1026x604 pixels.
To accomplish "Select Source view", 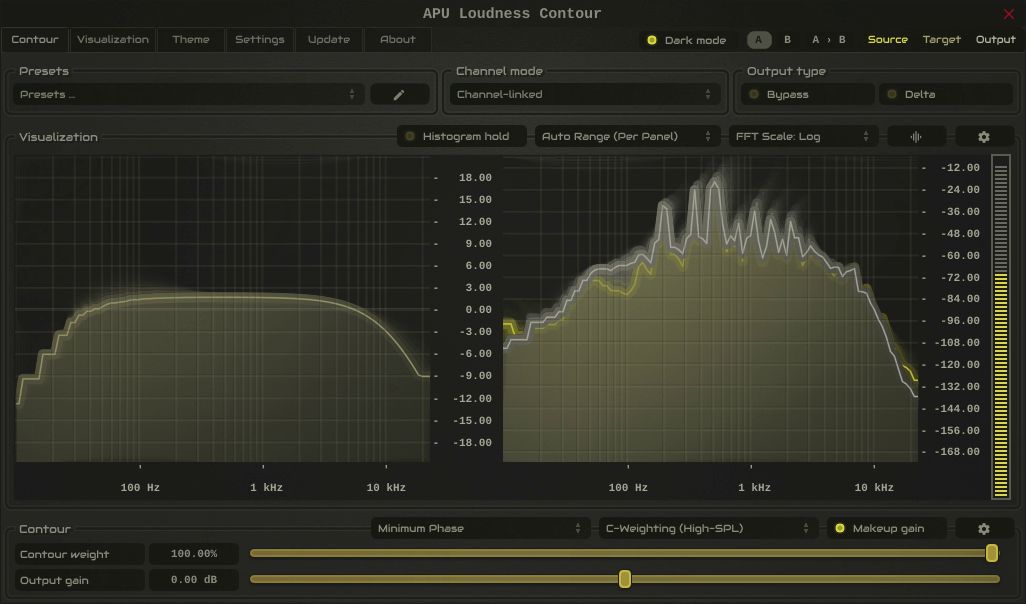I will pos(887,40).
